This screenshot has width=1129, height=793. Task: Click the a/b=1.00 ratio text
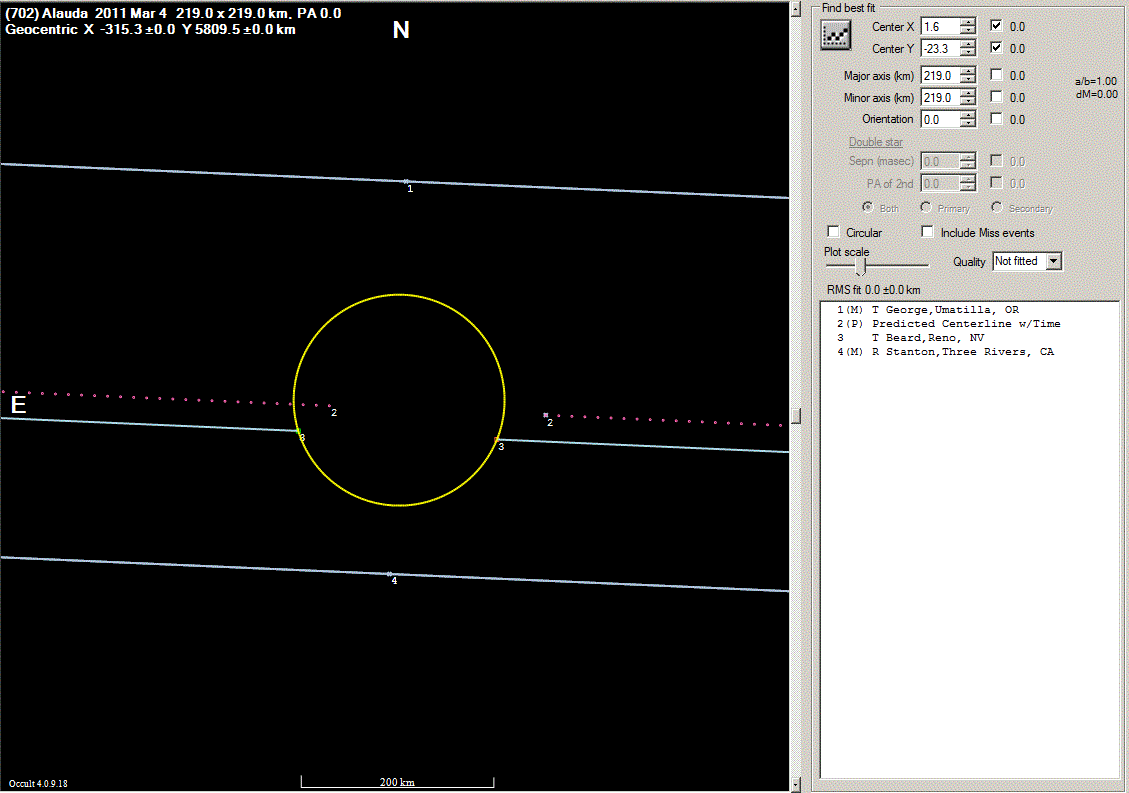(x=1096, y=81)
